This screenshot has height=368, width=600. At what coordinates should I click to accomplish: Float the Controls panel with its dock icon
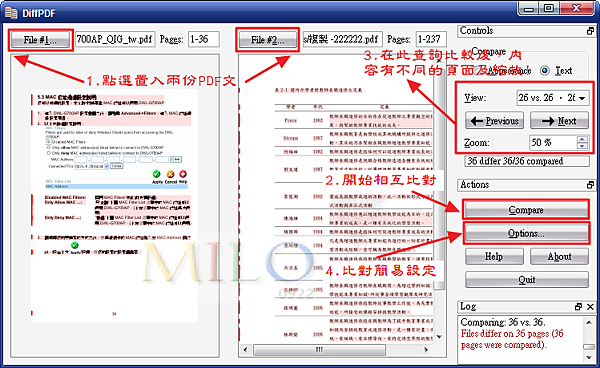click(590, 31)
